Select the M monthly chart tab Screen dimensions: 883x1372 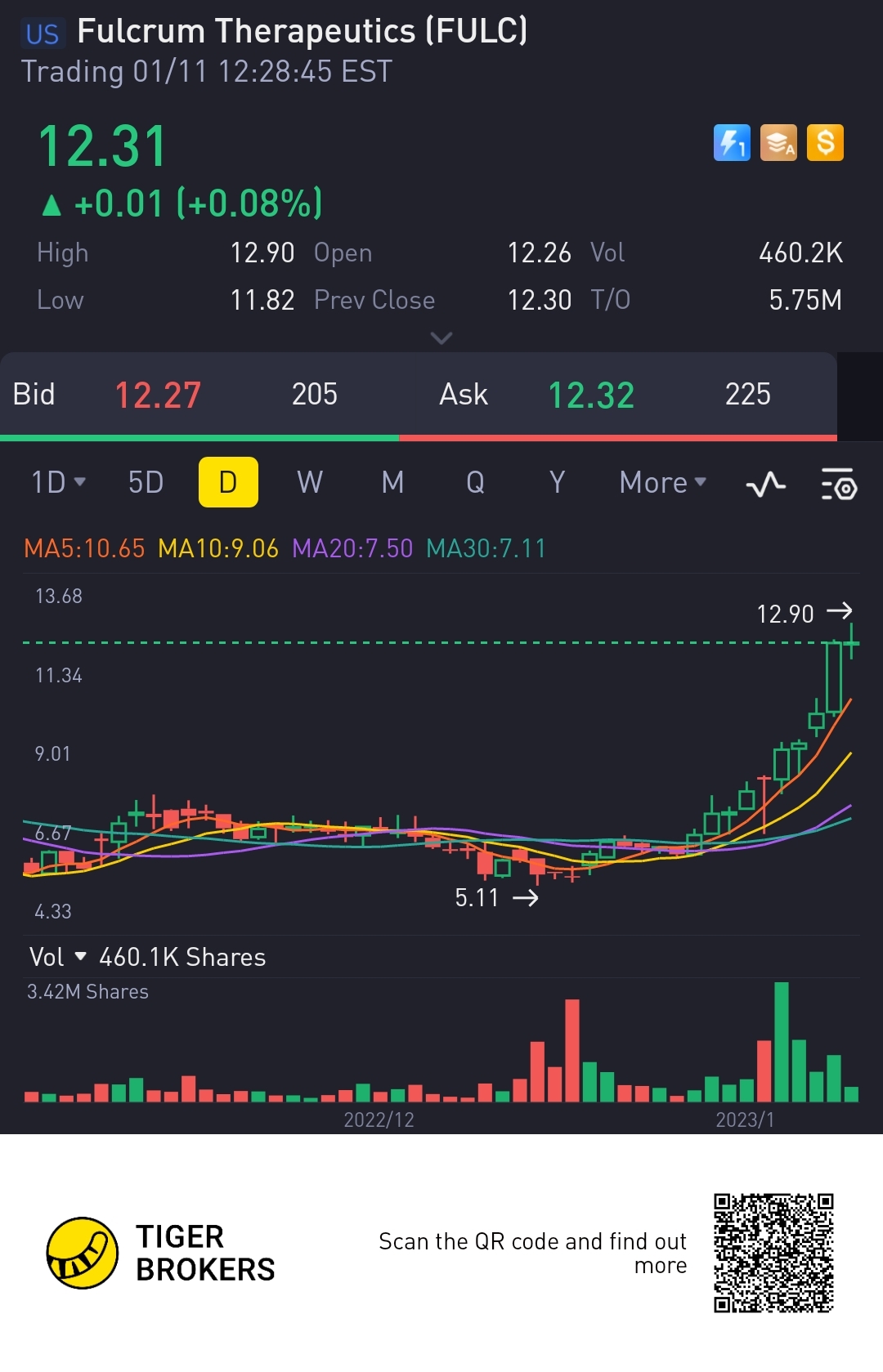(x=392, y=482)
